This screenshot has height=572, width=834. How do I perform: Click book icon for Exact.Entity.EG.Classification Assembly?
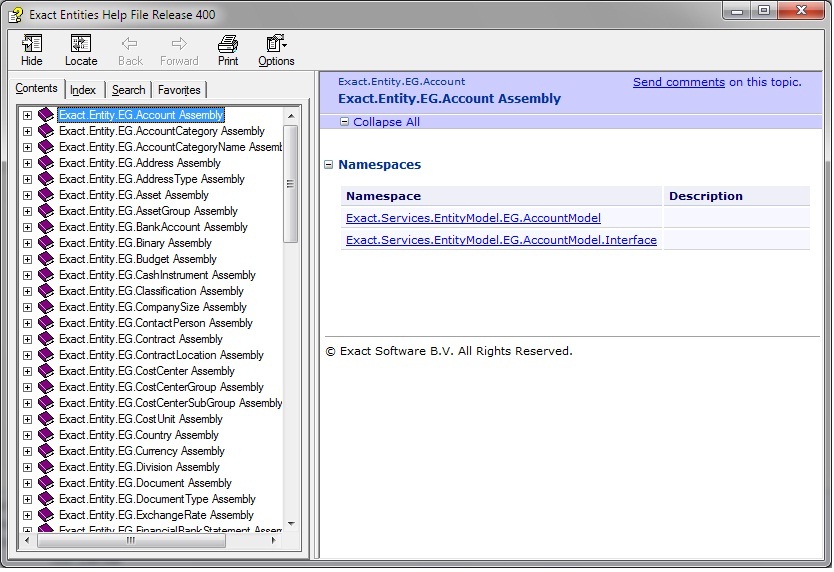(x=46, y=291)
